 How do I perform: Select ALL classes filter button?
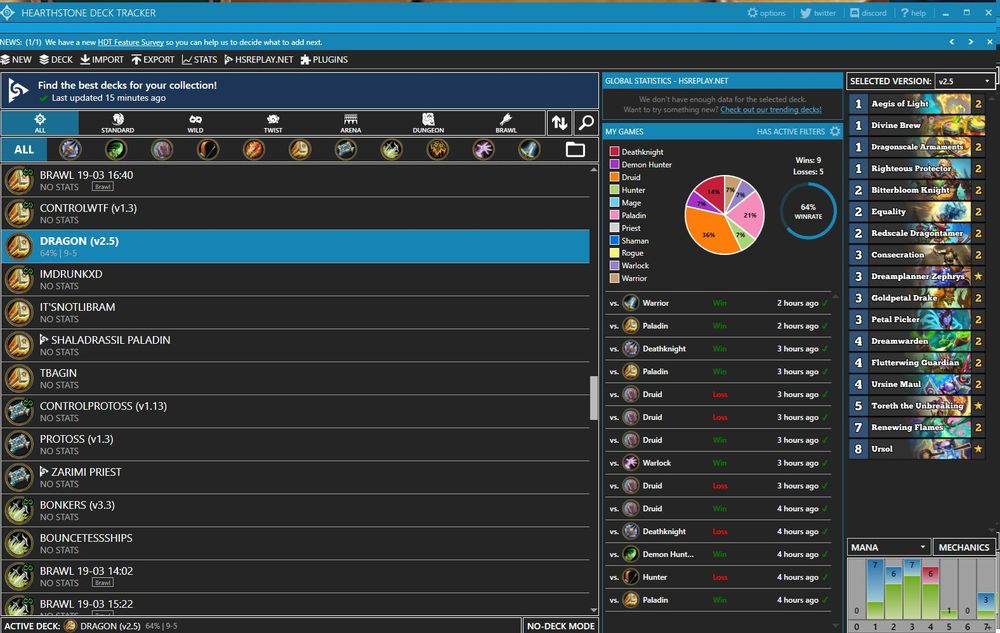[x=24, y=150]
